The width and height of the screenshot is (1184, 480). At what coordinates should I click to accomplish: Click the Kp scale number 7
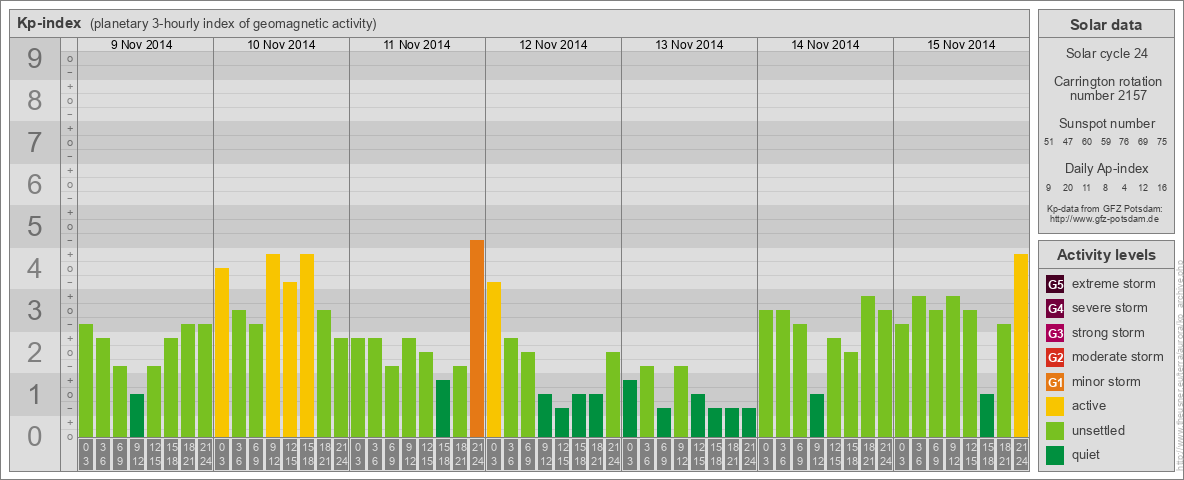(34, 143)
